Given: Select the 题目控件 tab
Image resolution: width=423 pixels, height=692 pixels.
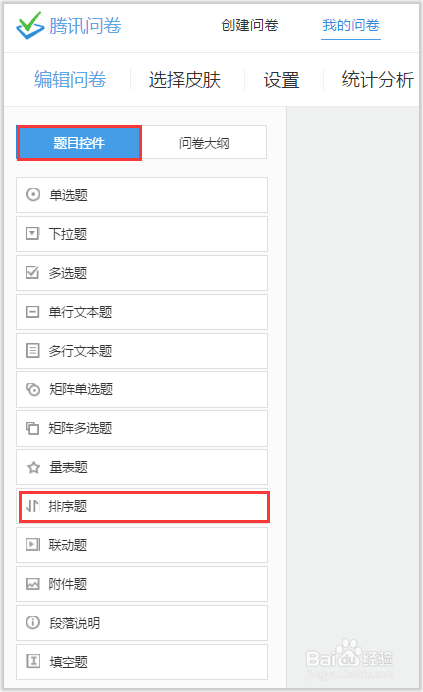Looking at the screenshot, I should (79, 143).
